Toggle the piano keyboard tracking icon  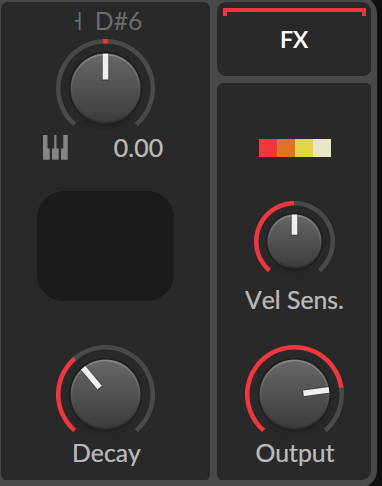(x=55, y=147)
